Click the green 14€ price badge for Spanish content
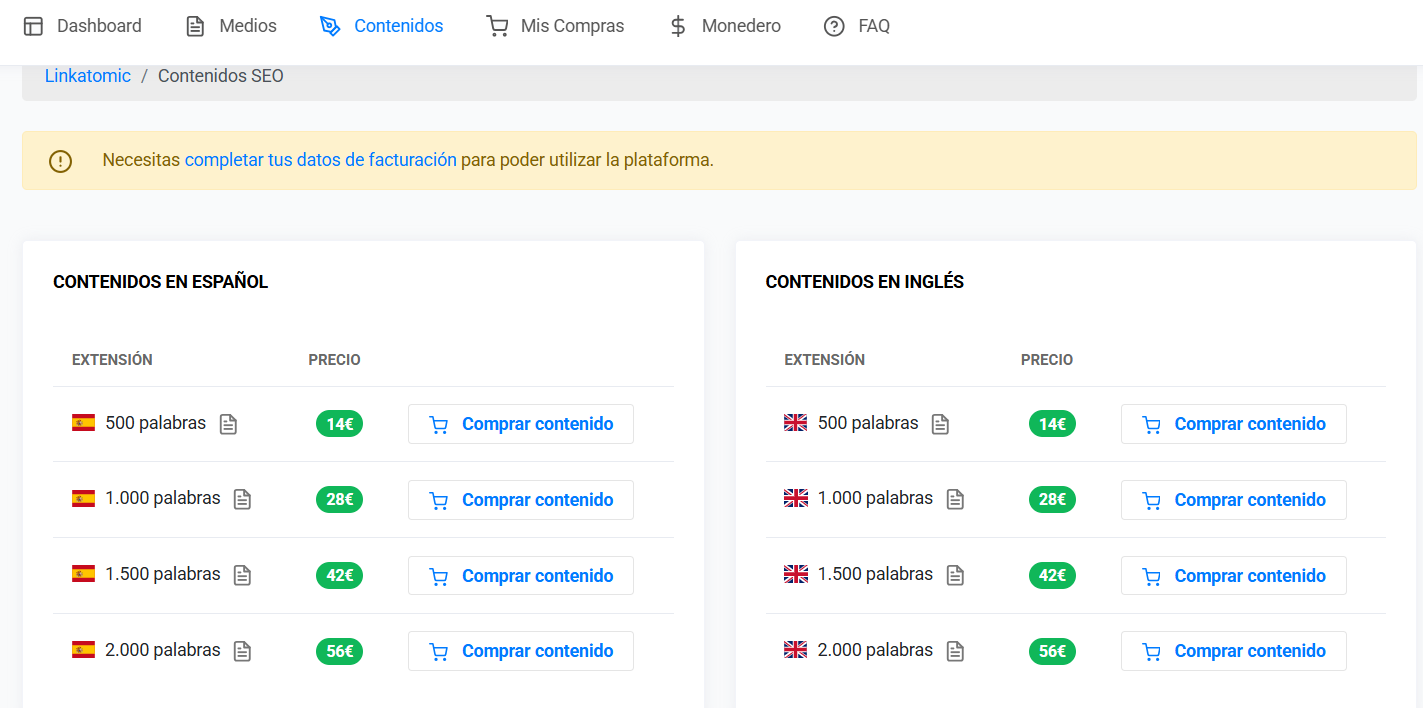 [x=339, y=423]
